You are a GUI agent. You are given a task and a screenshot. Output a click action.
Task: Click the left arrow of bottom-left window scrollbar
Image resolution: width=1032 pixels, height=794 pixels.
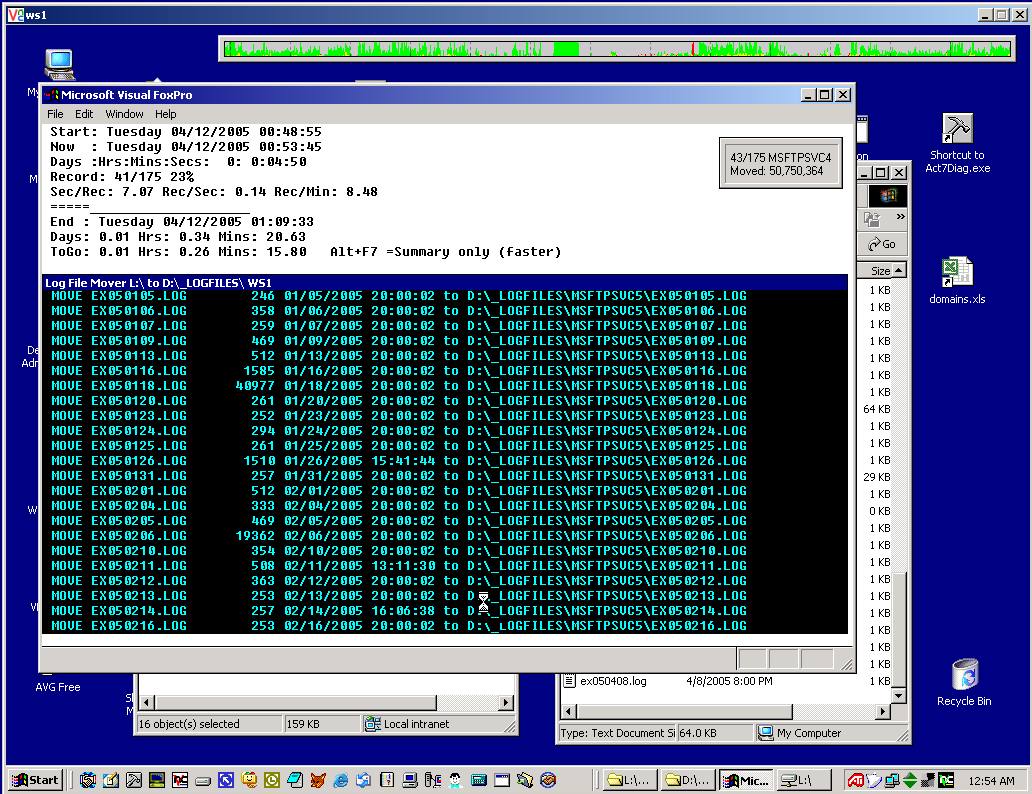click(147, 702)
